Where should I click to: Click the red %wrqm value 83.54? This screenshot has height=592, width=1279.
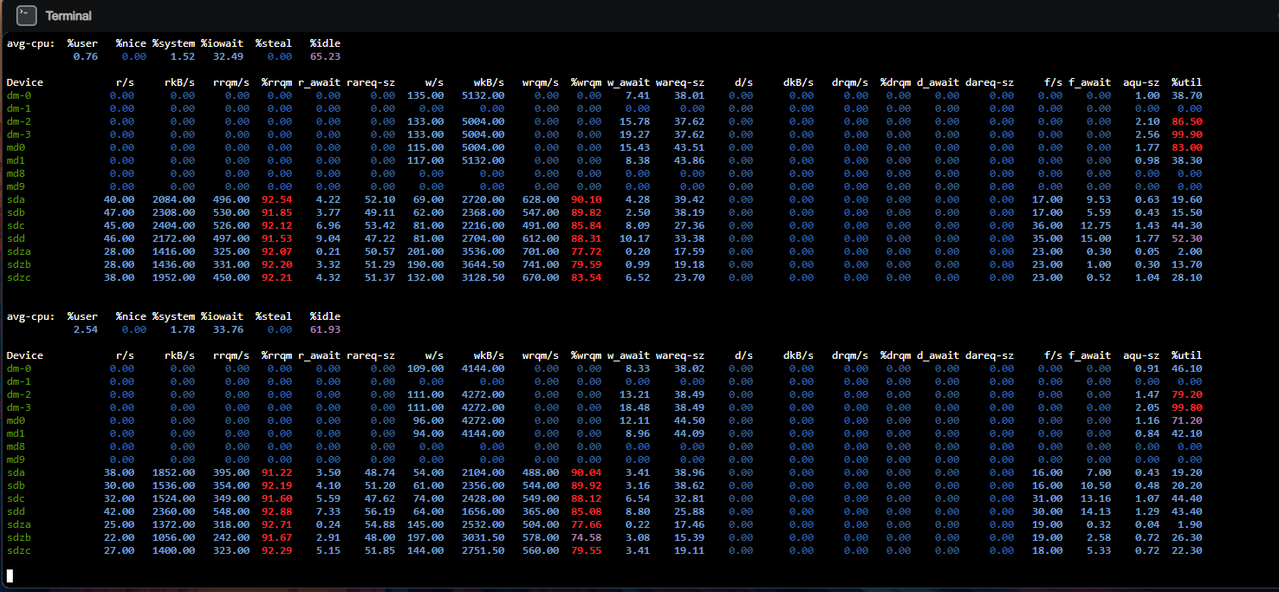[587, 278]
